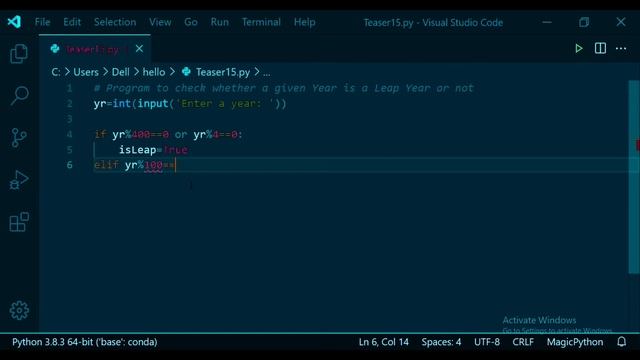
Task: Click the Users breadcrumb segment
Action: (86, 72)
